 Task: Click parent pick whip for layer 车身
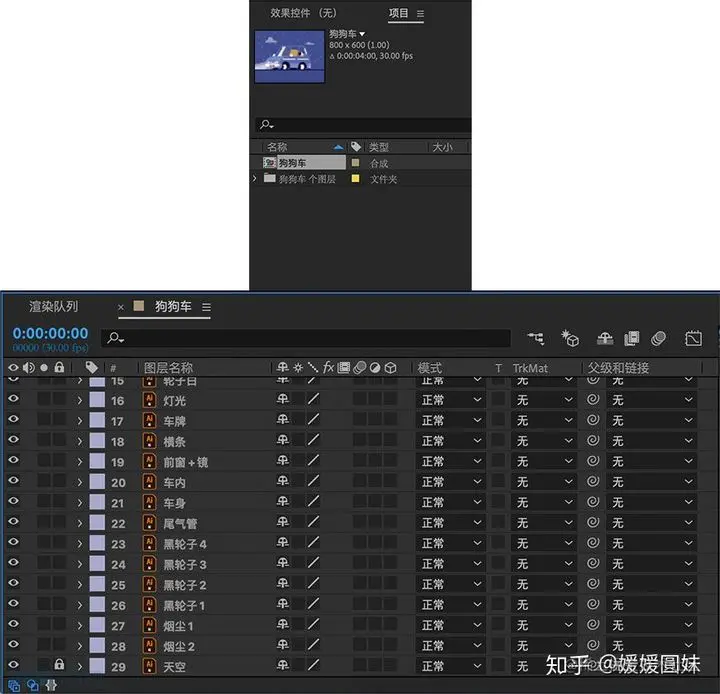(593, 502)
